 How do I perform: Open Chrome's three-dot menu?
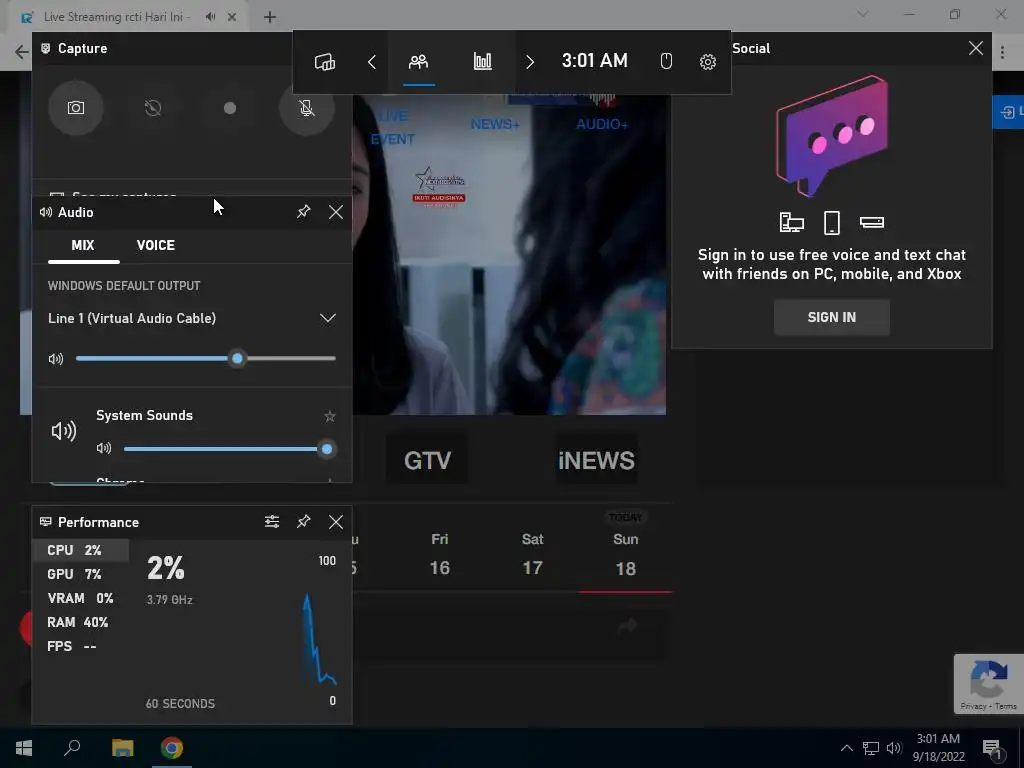pyautogui.click(x=1002, y=52)
